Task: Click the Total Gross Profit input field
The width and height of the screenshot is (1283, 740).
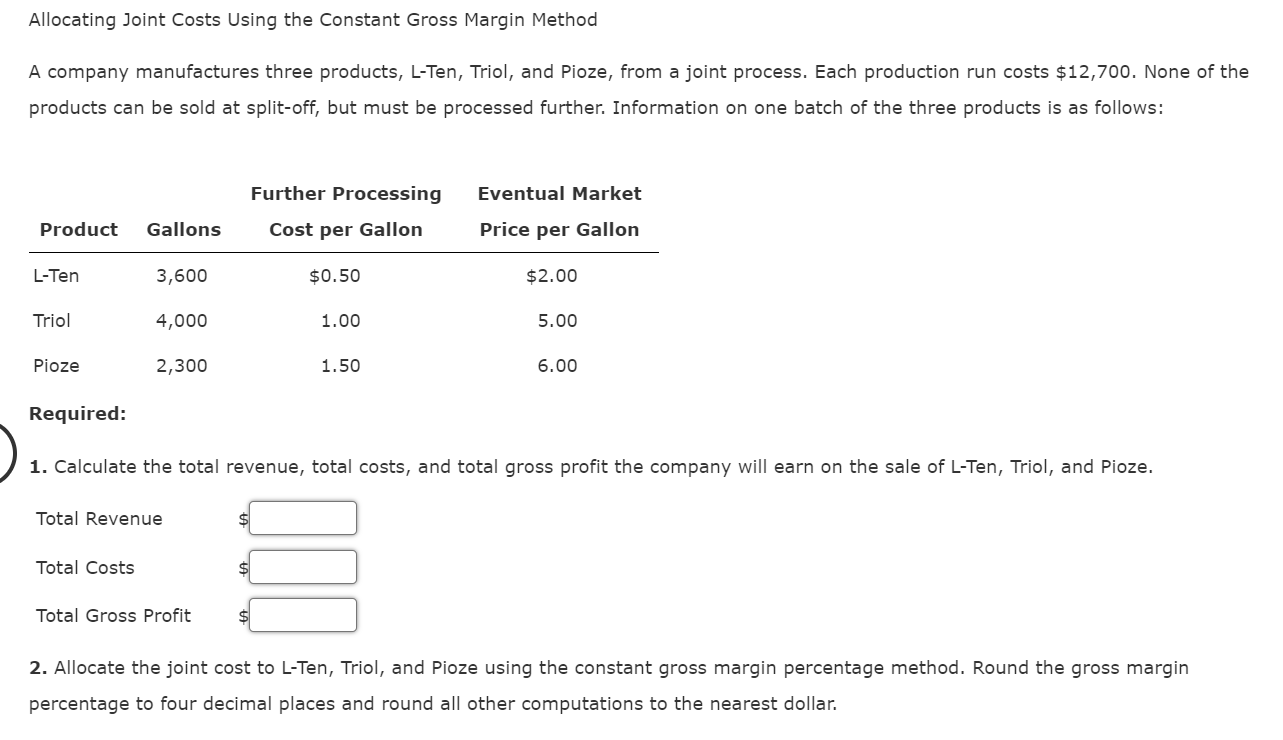Action: tap(302, 615)
